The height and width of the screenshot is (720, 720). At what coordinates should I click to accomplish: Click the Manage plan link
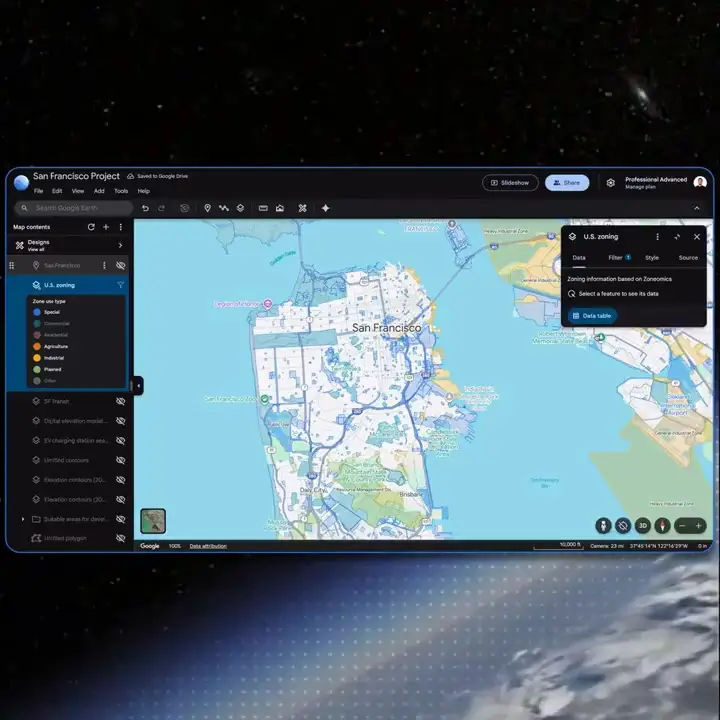point(640,187)
